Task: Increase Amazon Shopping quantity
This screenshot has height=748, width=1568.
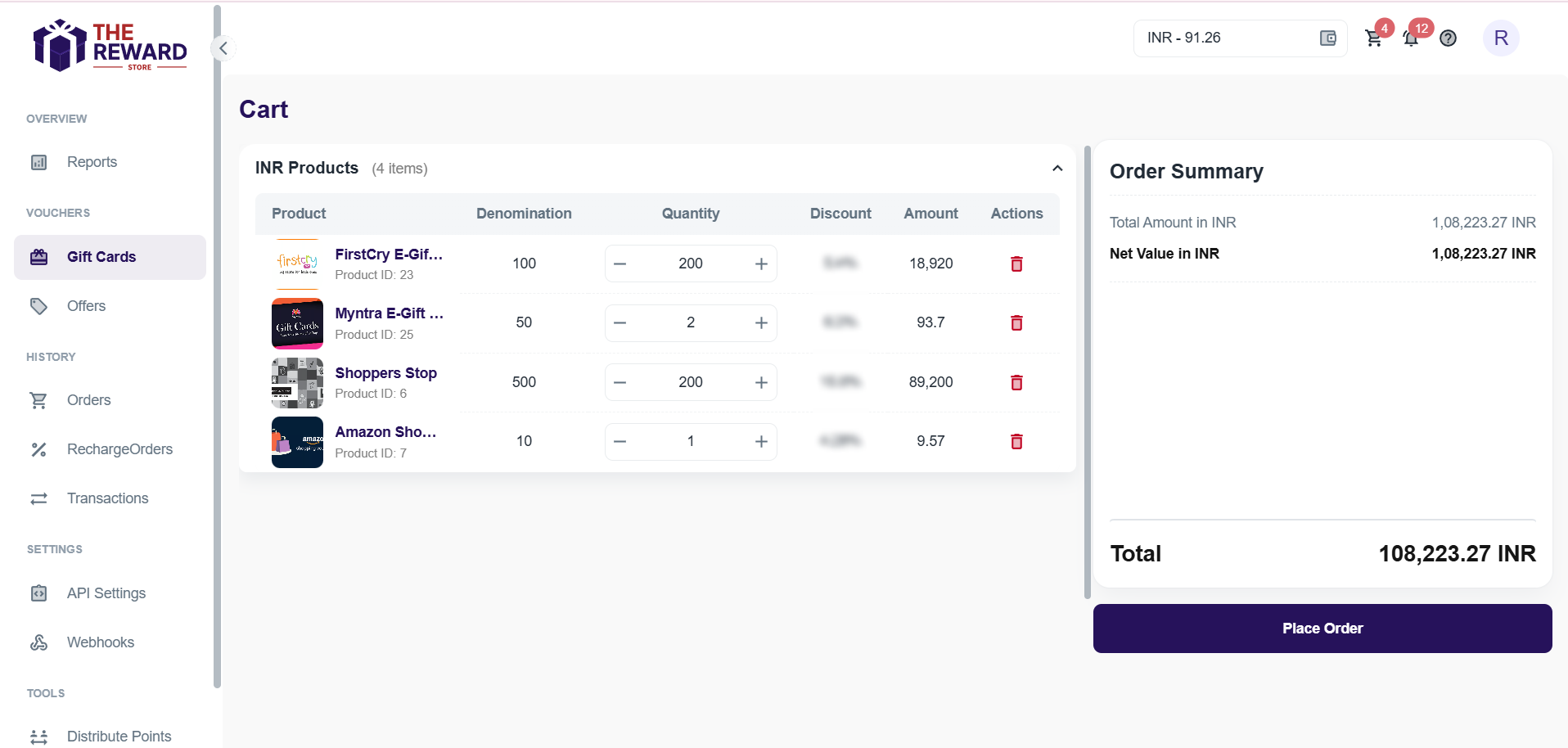Action: click(x=761, y=441)
